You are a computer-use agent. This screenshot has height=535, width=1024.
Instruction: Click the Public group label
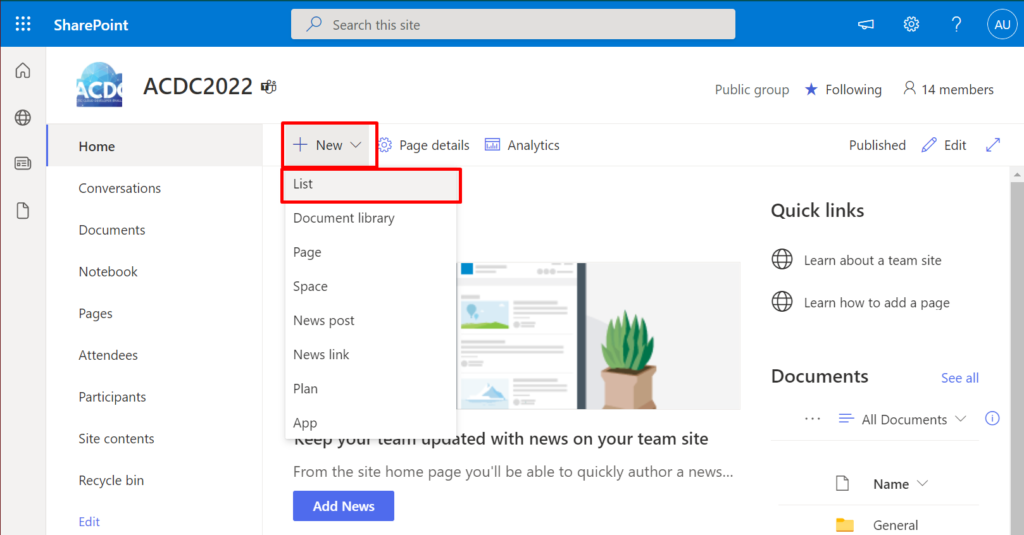click(x=752, y=89)
